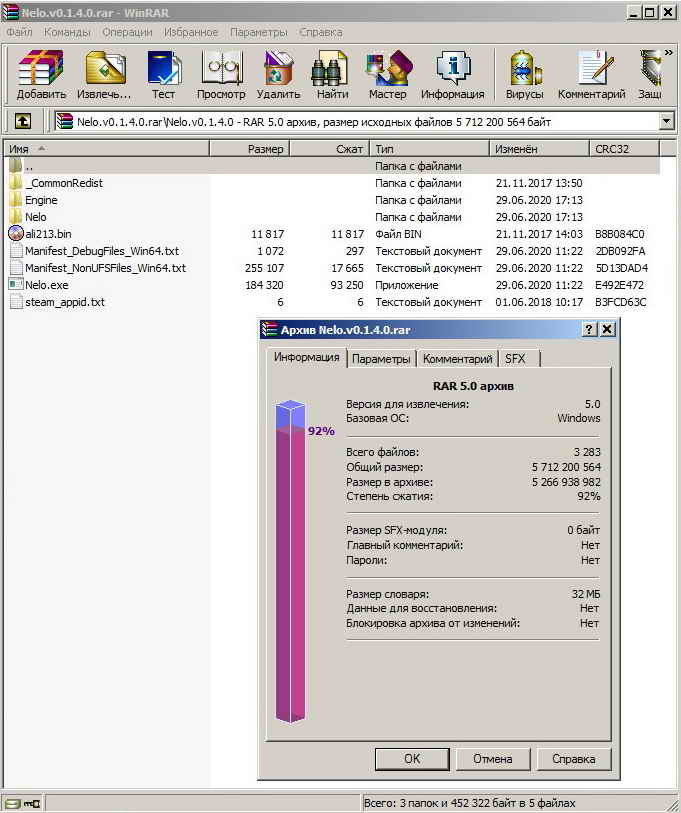Click the up-one-level folder button
Screen dimensions: 681x813
(22, 122)
